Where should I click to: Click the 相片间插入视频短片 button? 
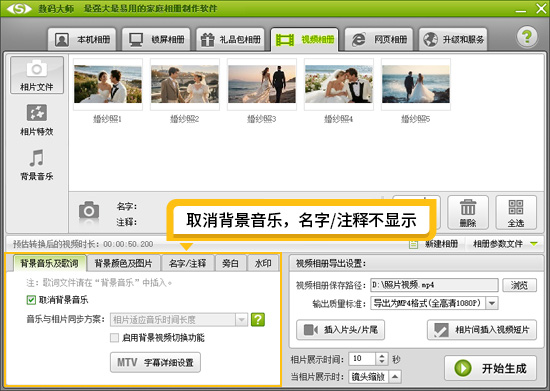click(482, 330)
